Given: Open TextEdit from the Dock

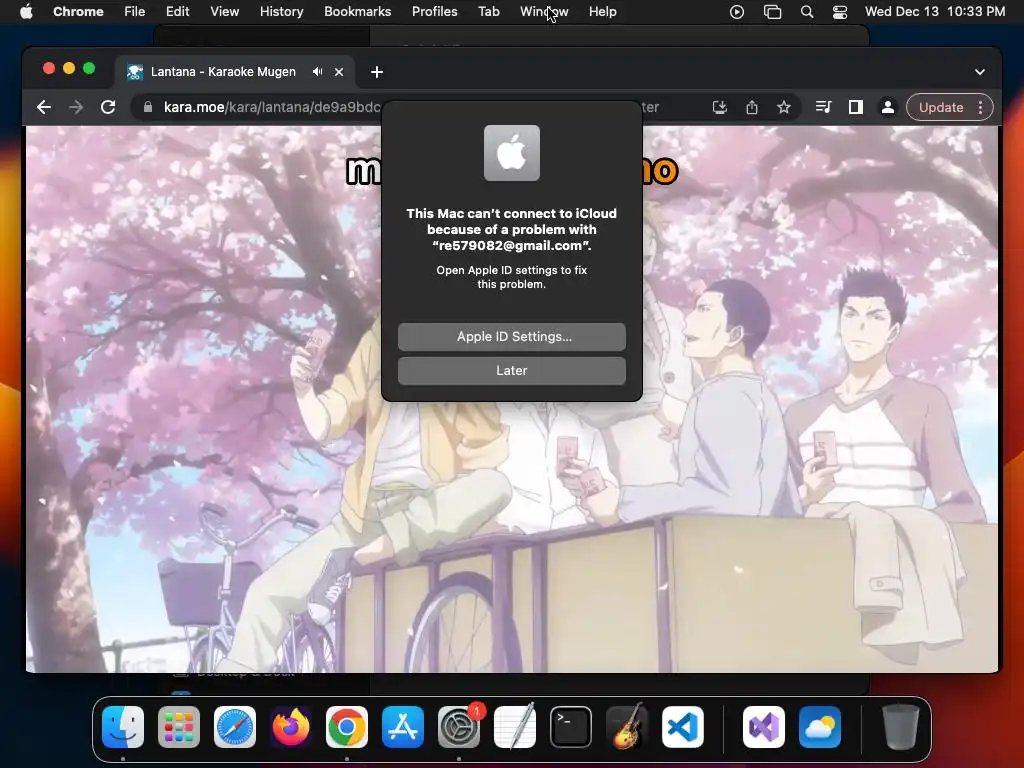Looking at the screenshot, I should (x=515, y=726).
